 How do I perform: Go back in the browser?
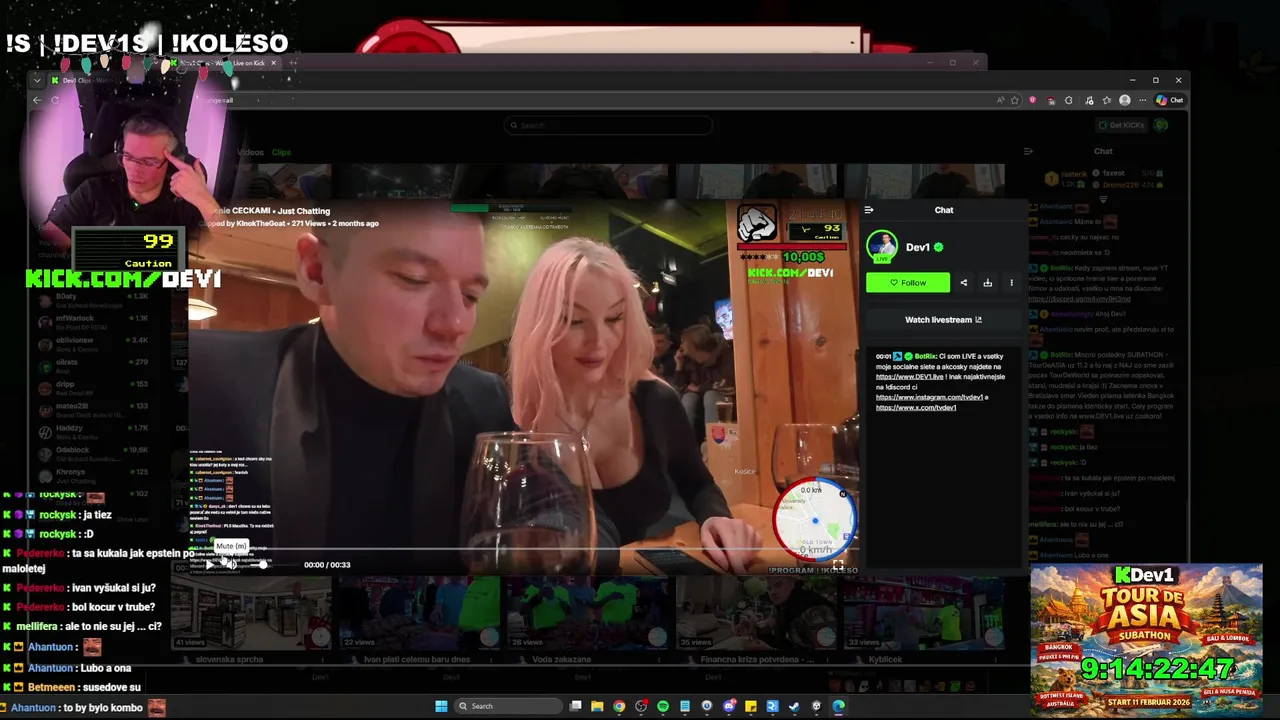tap(37, 100)
